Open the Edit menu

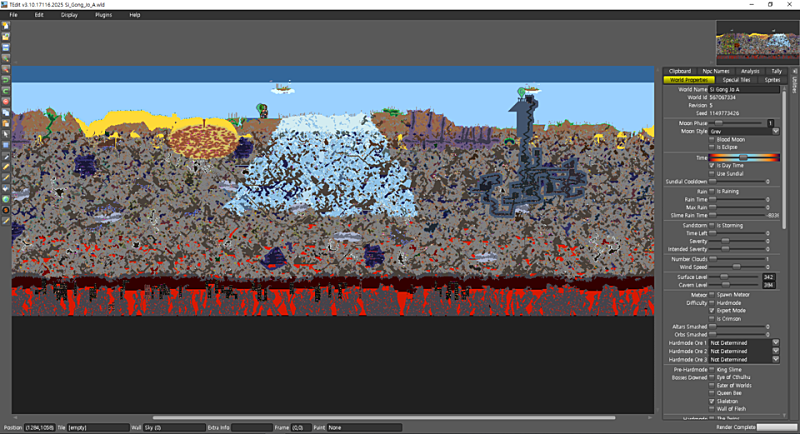click(39, 15)
